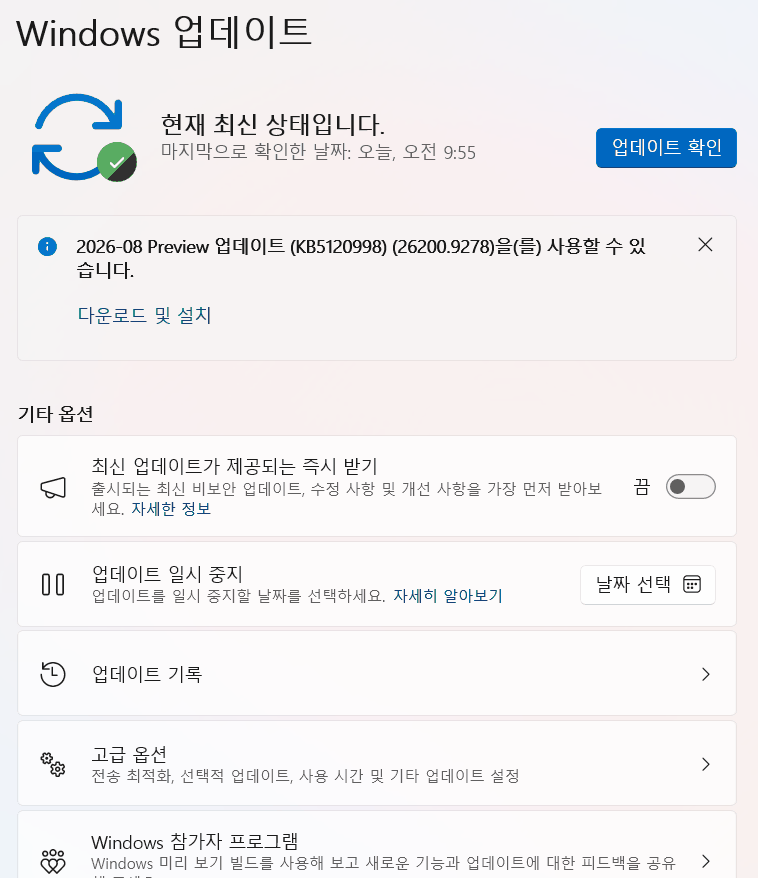The width and height of the screenshot is (758, 878).
Task: Click the Windows 업데이트 page title
Action: pos(163,32)
